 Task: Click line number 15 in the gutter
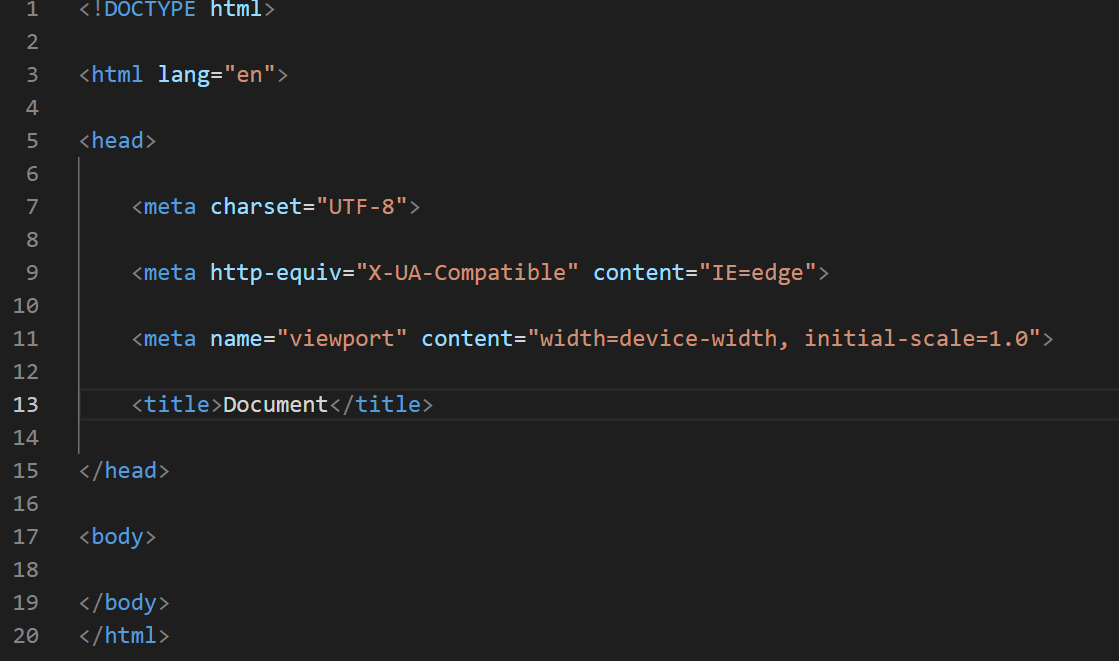point(26,471)
